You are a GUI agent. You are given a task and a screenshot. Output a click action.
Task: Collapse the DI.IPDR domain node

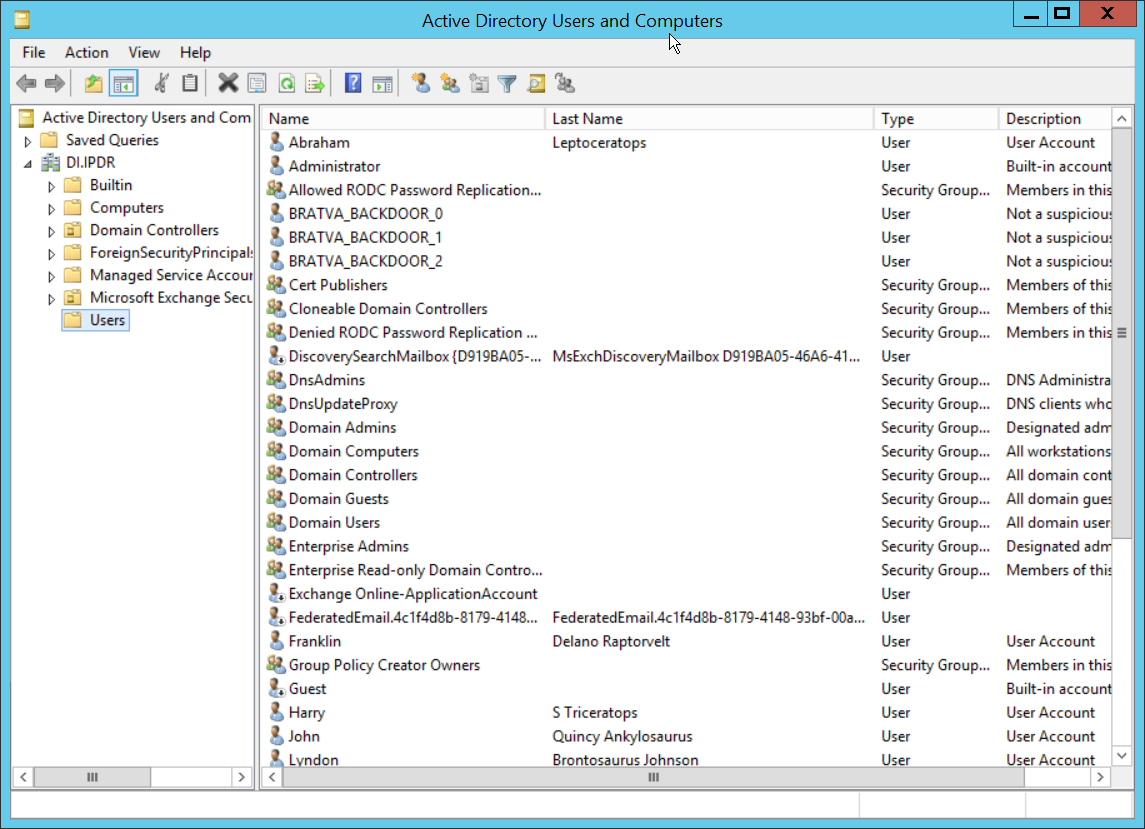click(x=28, y=164)
